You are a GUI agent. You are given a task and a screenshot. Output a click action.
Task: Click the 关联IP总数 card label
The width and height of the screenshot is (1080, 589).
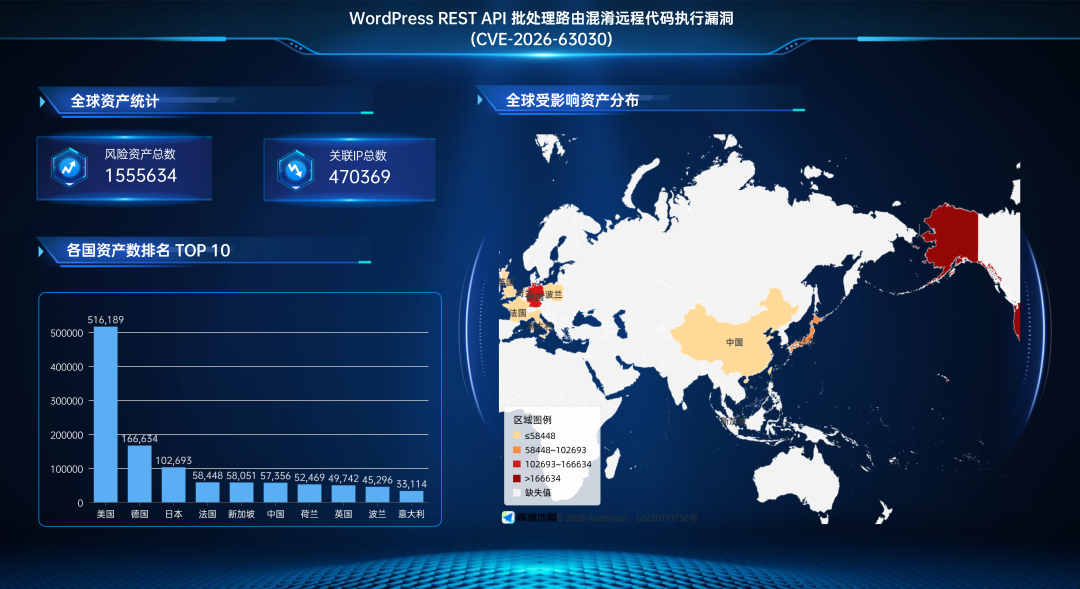357,156
